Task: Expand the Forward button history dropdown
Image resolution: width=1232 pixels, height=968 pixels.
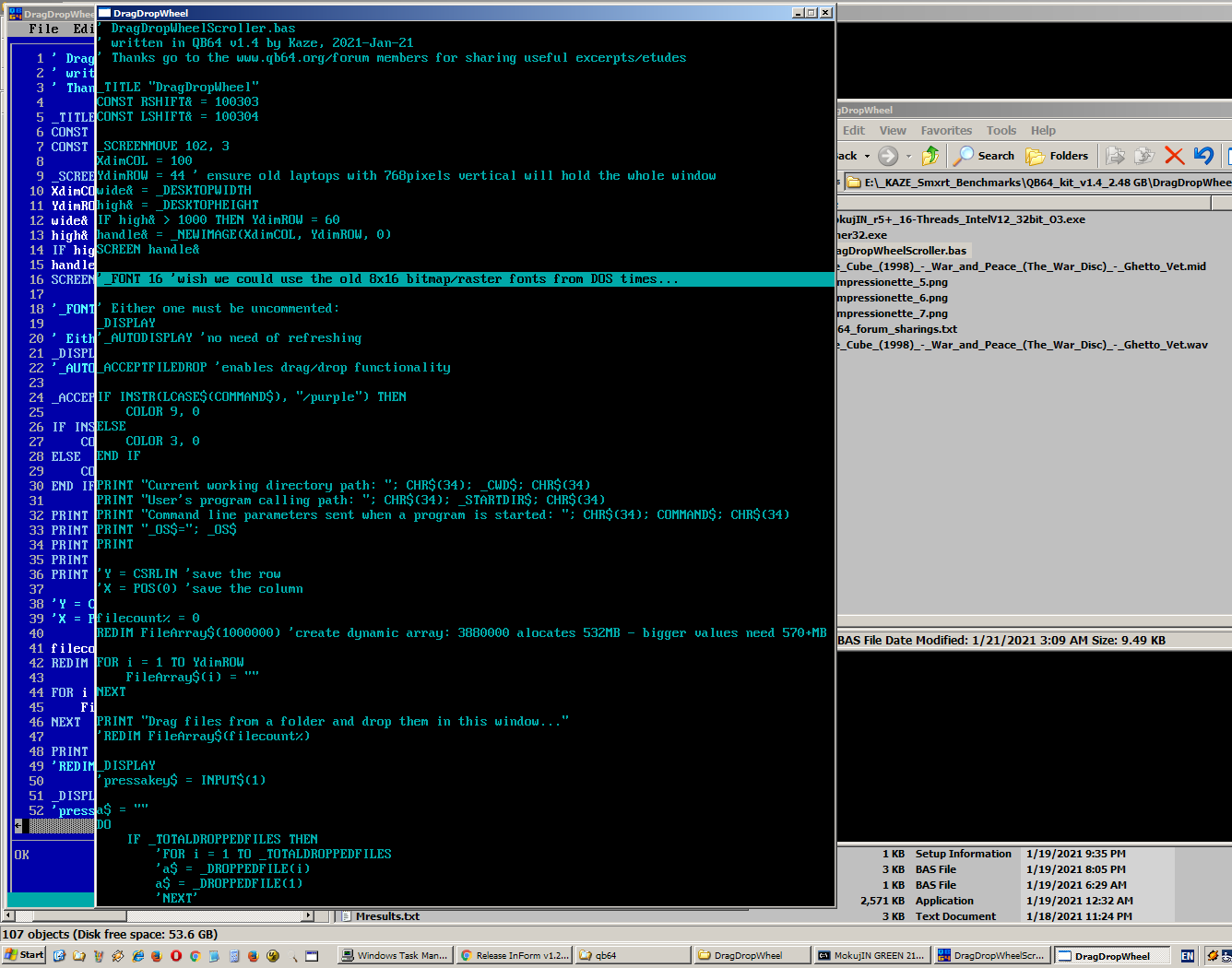Action: pyautogui.click(x=908, y=157)
